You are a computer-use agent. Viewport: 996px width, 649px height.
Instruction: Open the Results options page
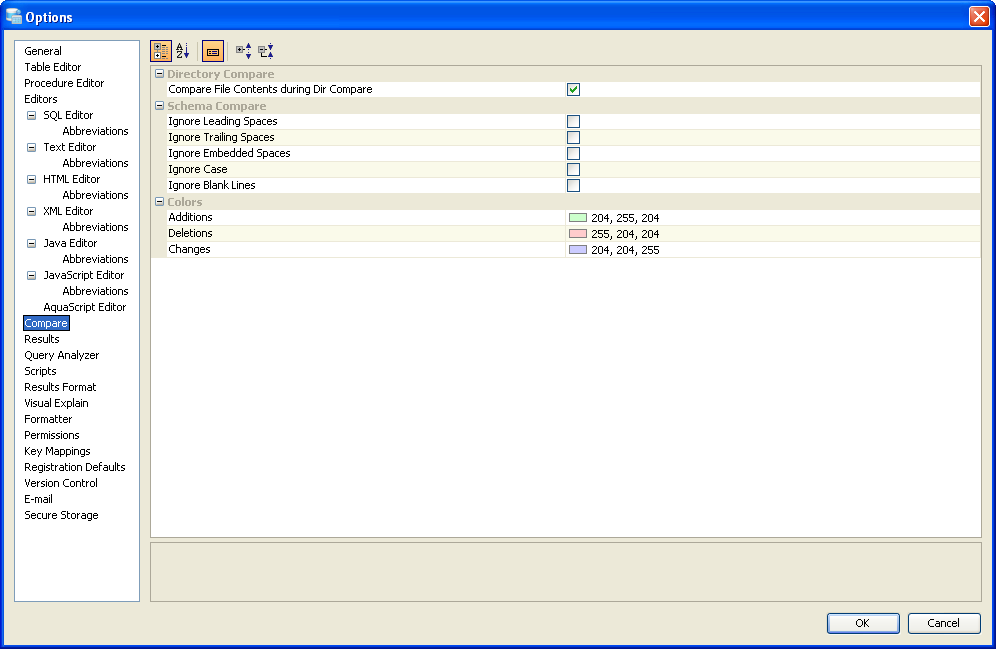(x=41, y=339)
